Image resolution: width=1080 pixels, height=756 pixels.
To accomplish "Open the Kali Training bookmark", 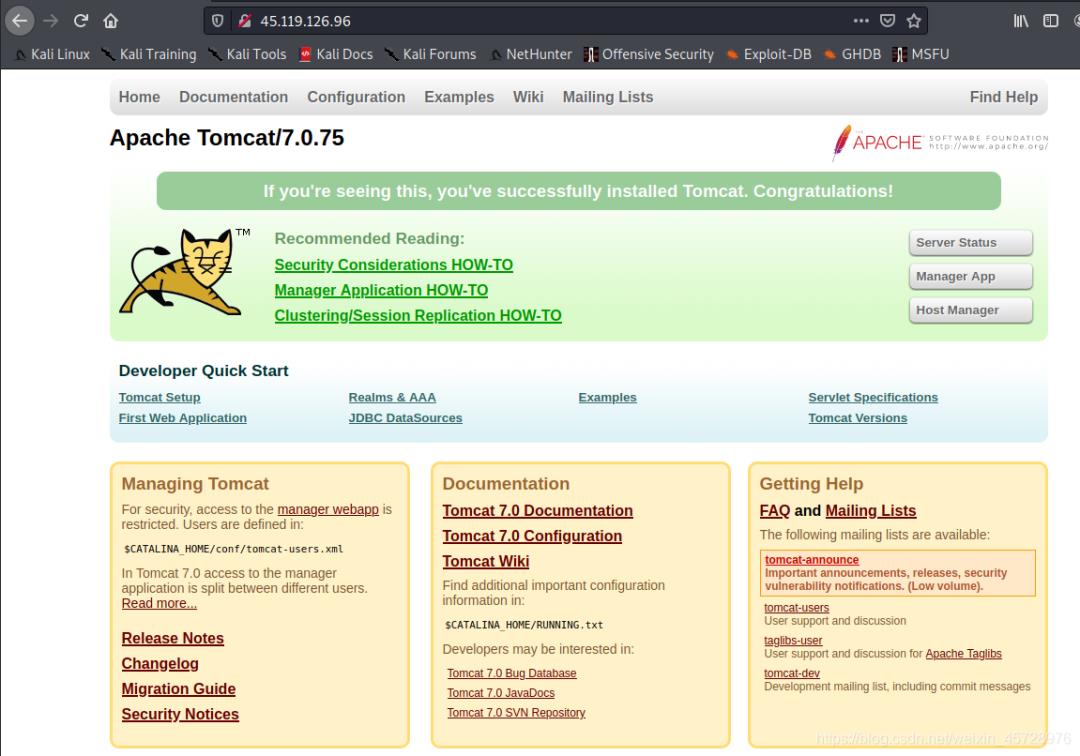I will point(149,54).
